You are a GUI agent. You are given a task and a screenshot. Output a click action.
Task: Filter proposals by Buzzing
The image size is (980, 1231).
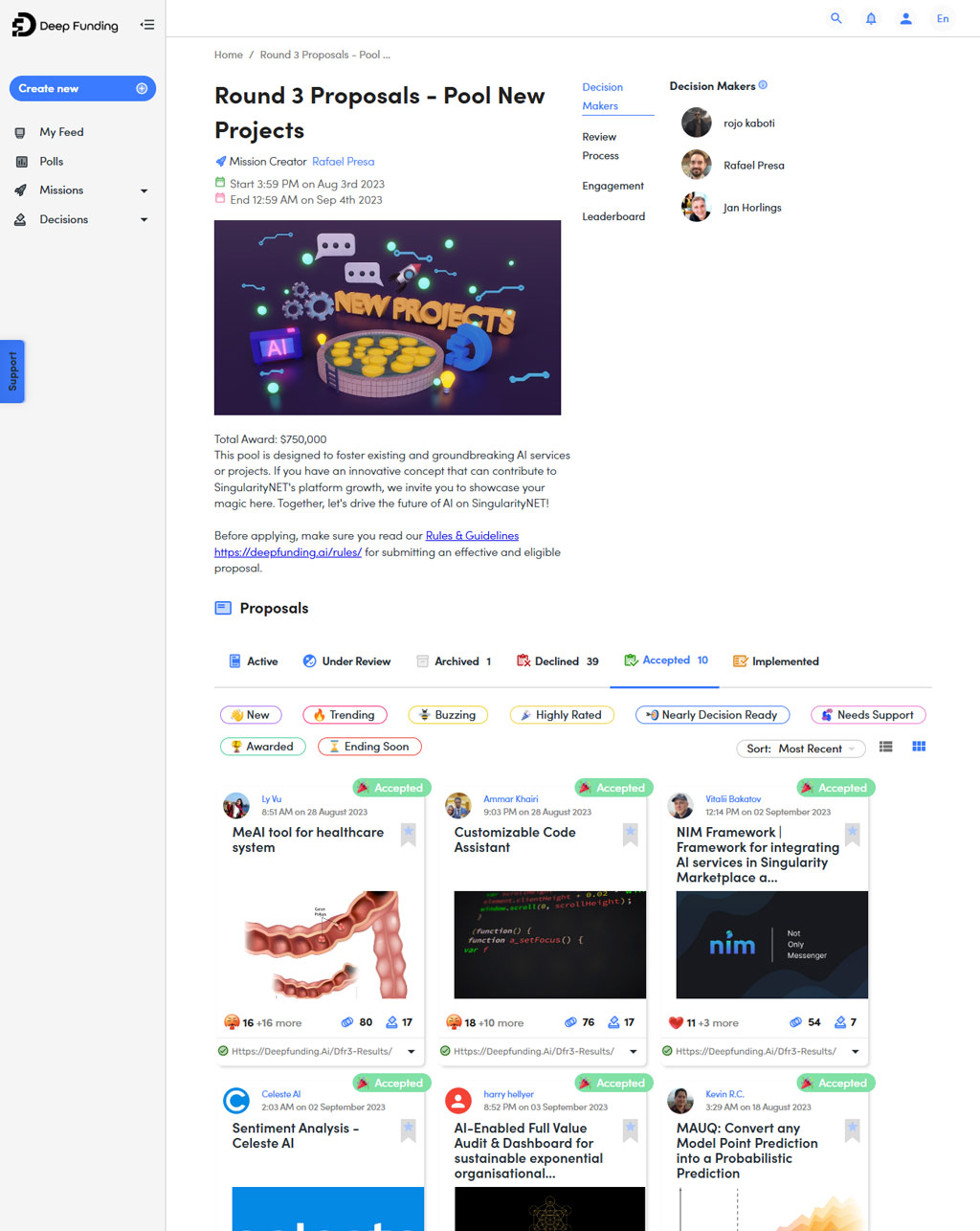click(x=448, y=715)
